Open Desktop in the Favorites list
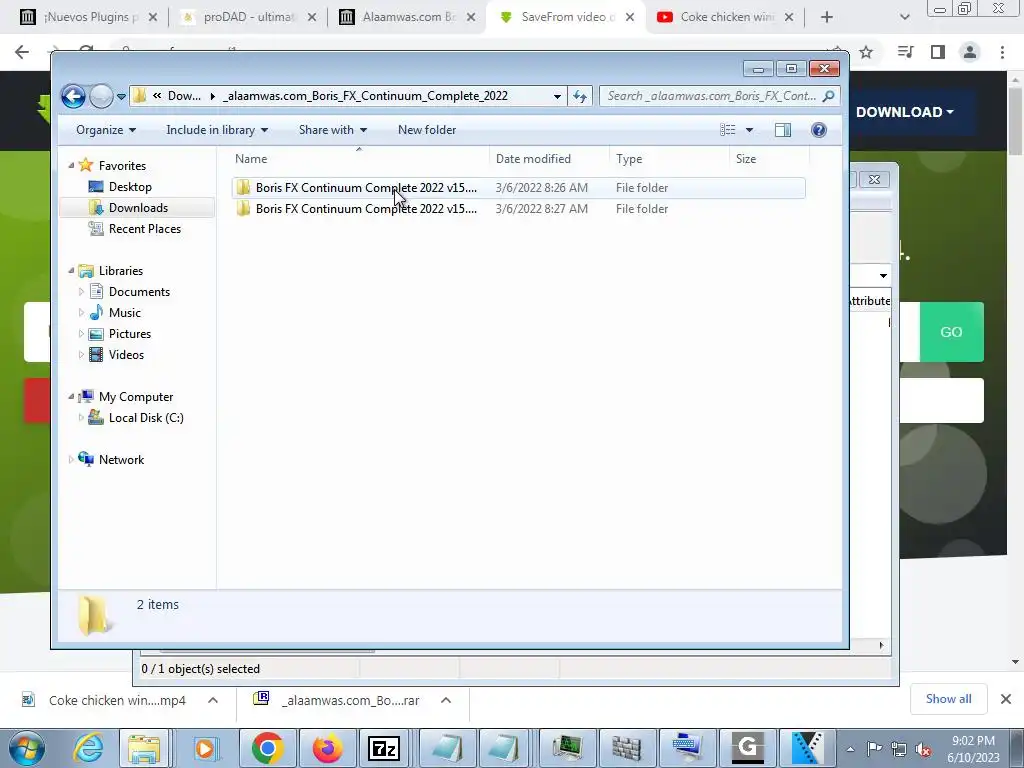This screenshot has width=1024, height=768. click(x=130, y=187)
